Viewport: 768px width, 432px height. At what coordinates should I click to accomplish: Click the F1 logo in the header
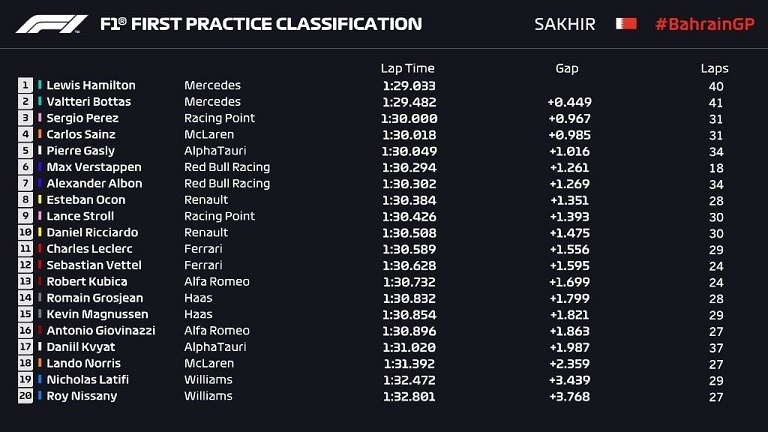coord(51,24)
